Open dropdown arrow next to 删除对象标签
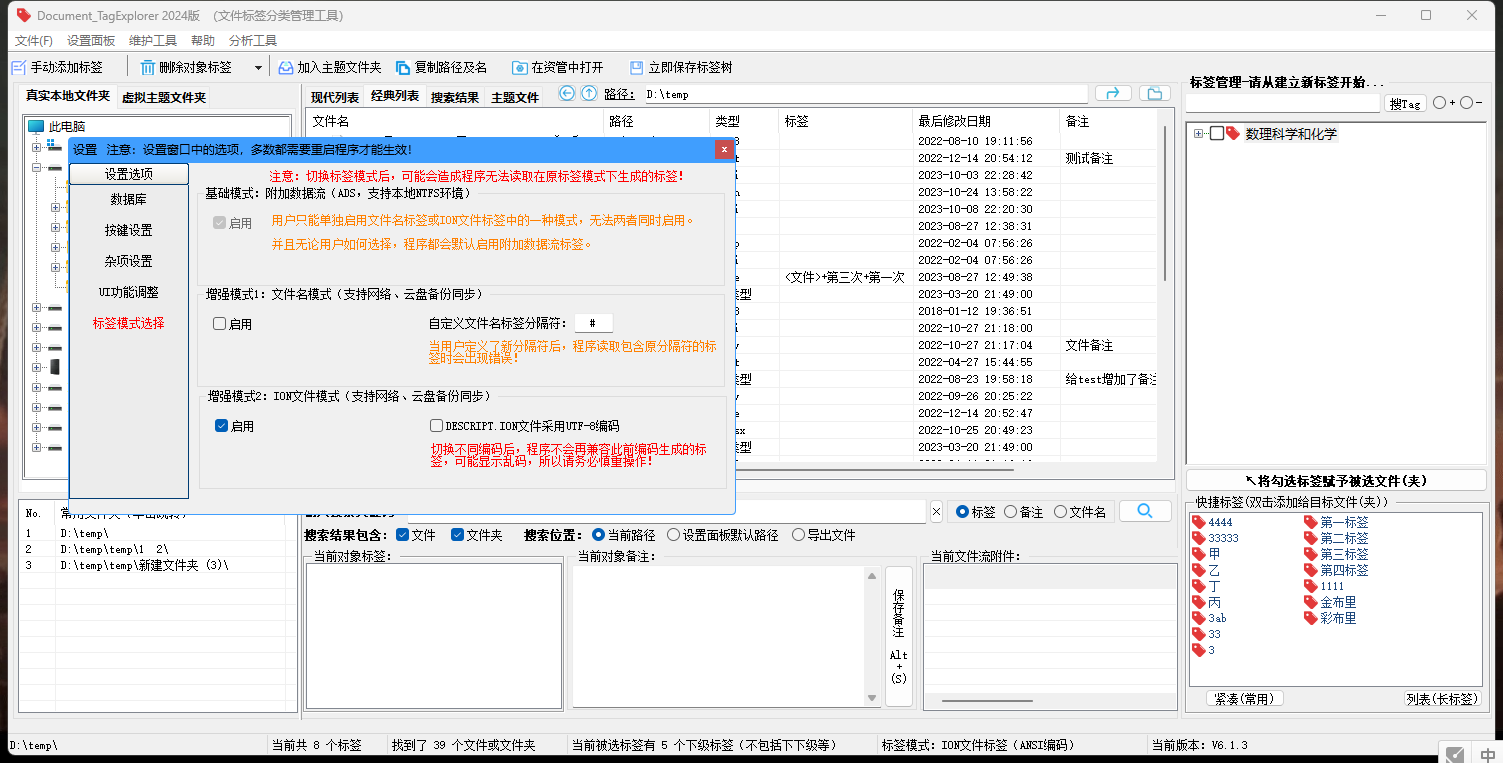 (258, 68)
